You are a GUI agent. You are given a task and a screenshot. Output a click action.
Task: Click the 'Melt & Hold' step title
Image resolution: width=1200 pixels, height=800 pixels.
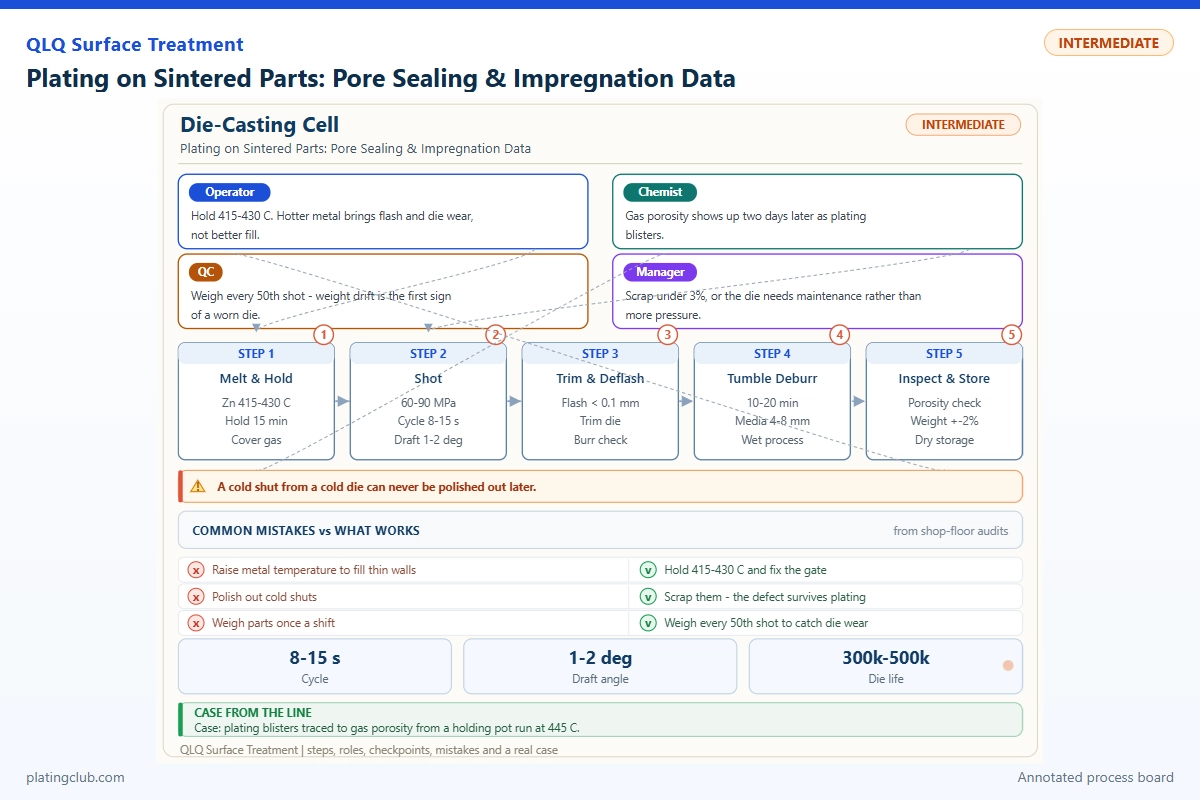tap(257, 379)
